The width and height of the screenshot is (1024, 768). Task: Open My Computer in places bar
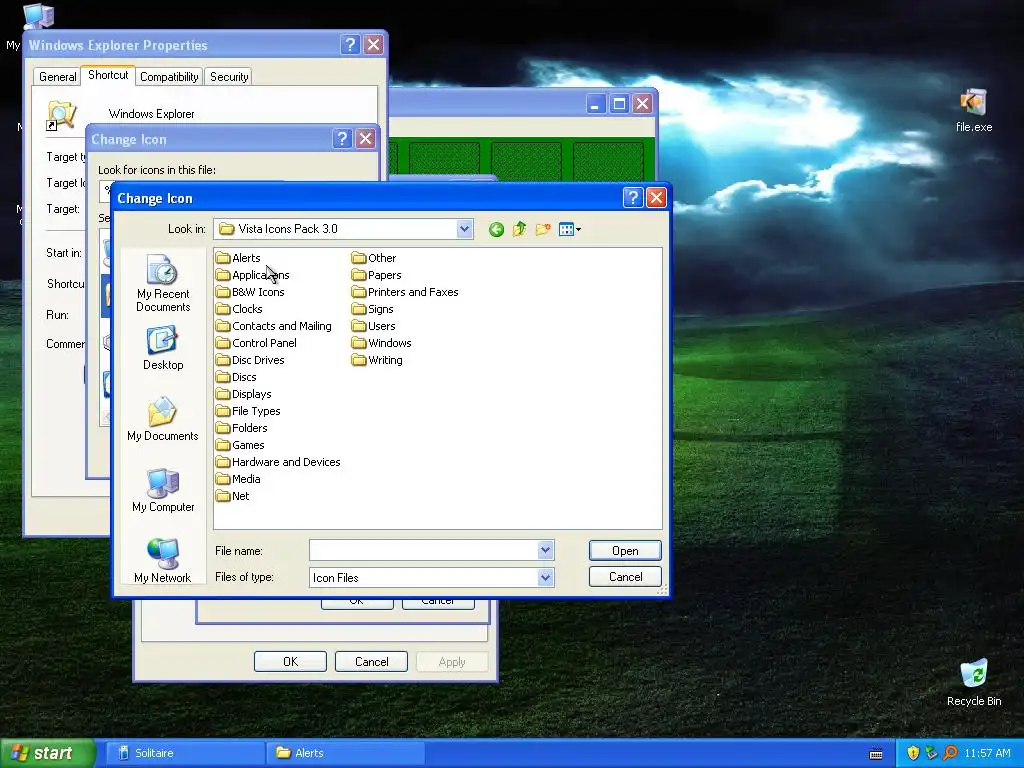pos(163,490)
